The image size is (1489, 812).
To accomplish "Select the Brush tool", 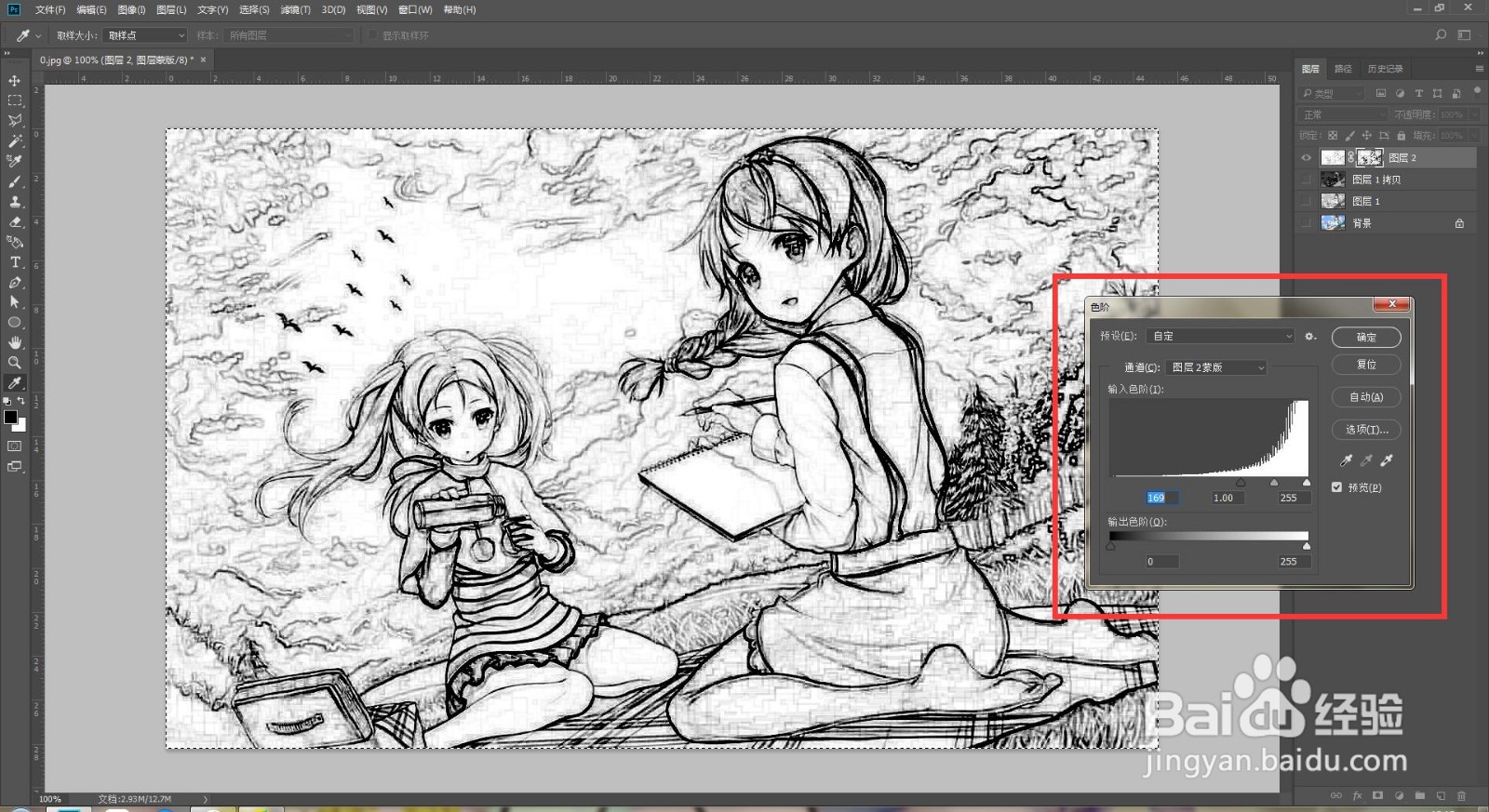I will (15, 181).
